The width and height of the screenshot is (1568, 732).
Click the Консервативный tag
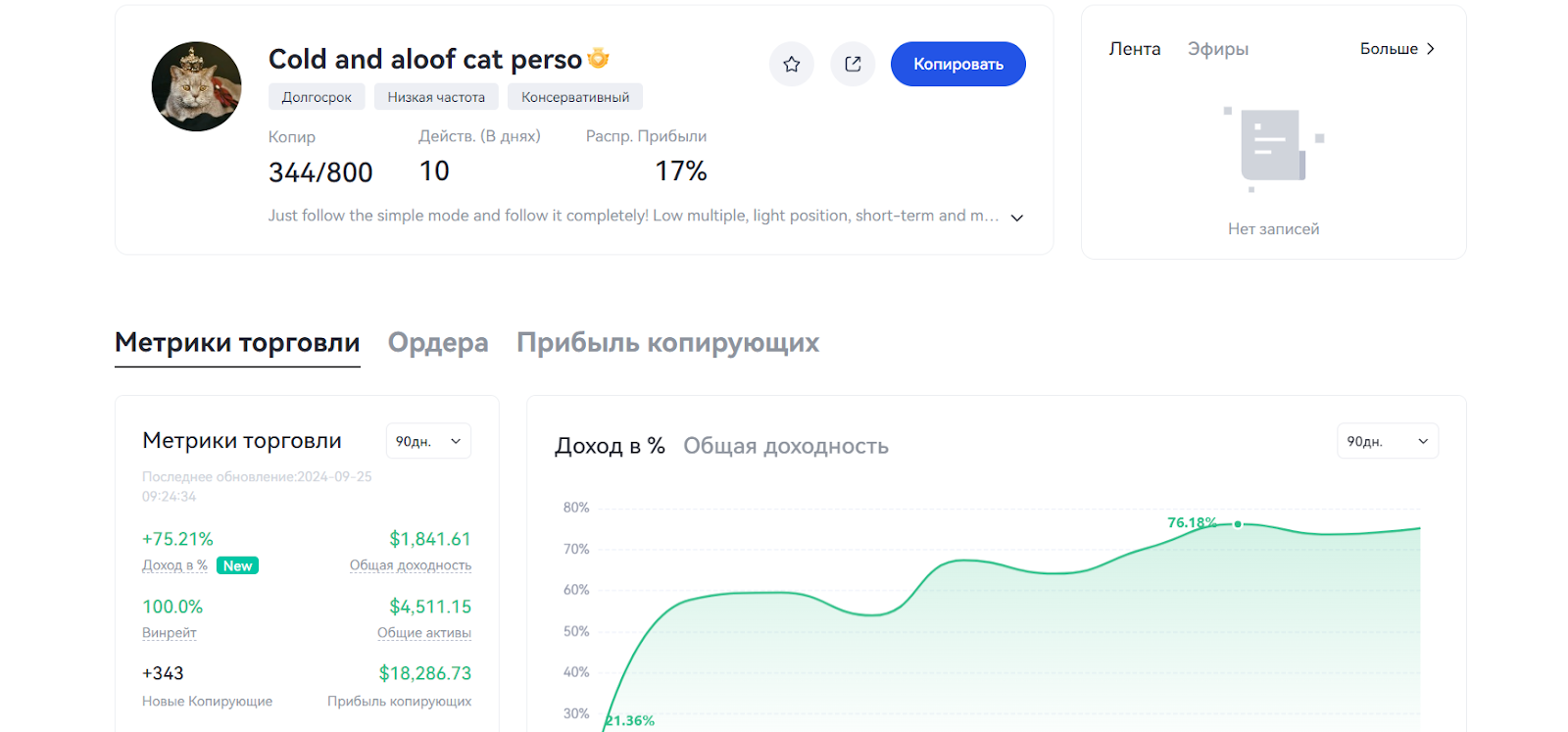tap(575, 97)
